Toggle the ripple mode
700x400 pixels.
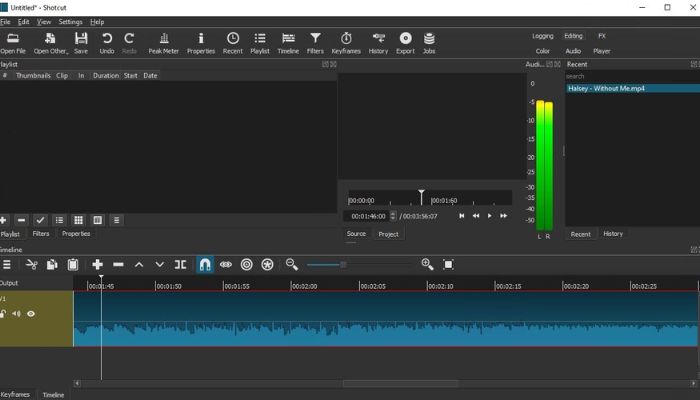[246, 265]
